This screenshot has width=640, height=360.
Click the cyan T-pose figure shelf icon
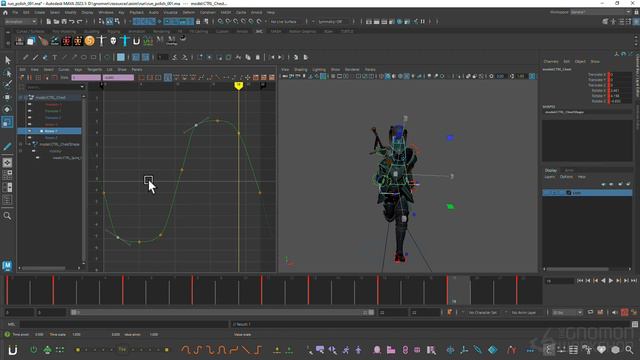[125, 40]
